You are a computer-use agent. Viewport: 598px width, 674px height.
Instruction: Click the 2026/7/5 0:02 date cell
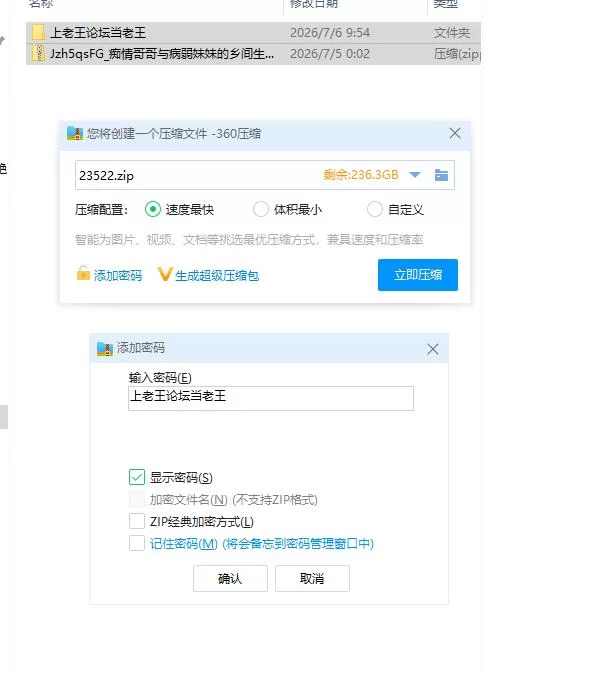tap(330, 54)
